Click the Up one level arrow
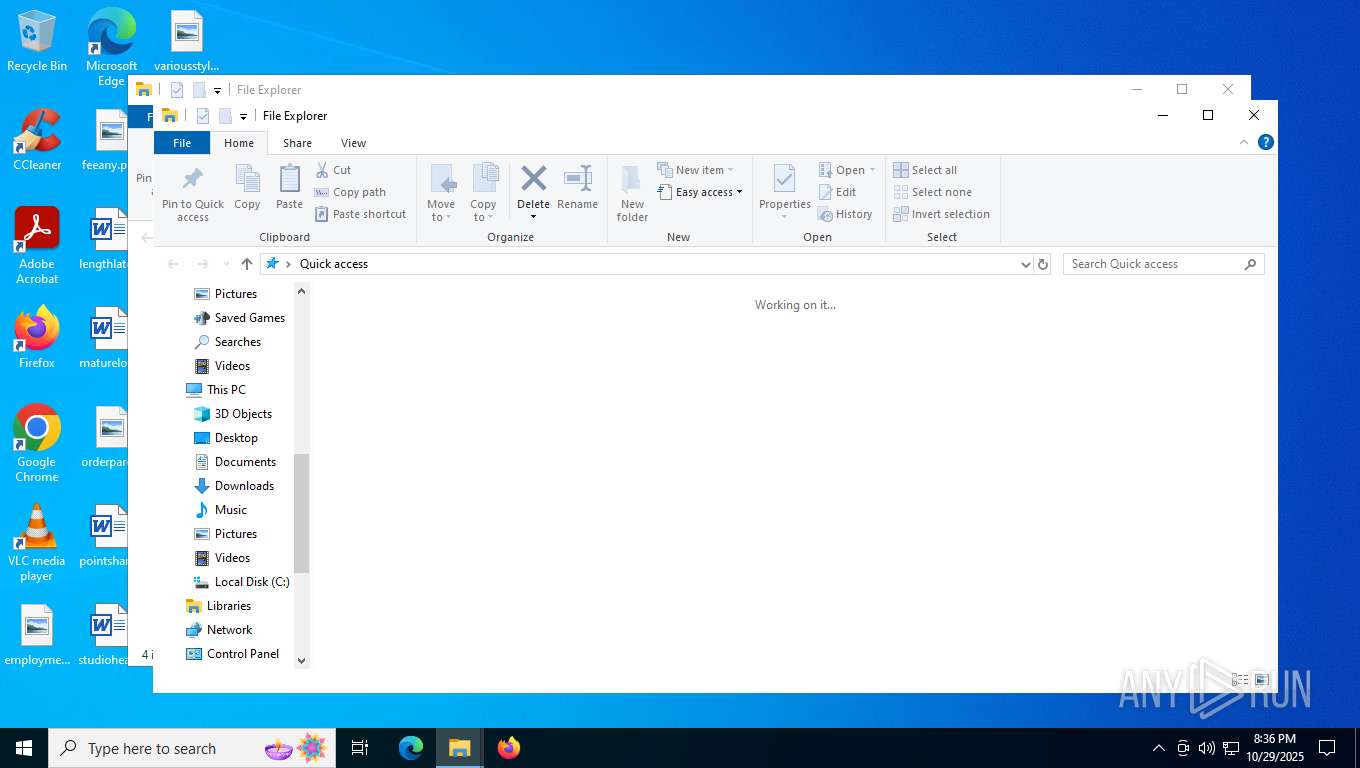Viewport: 1360px width, 768px height. click(247, 264)
